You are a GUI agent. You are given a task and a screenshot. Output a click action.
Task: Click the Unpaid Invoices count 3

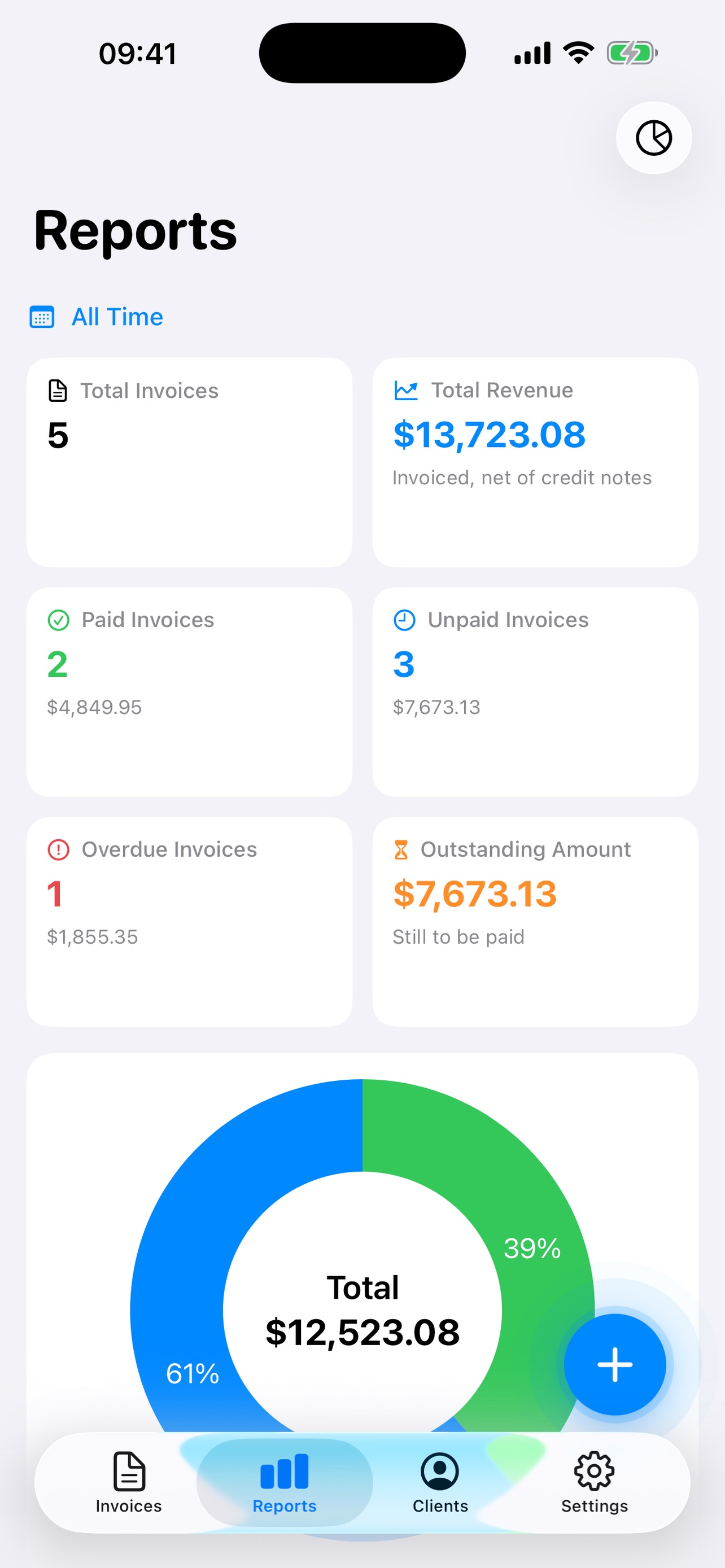pos(404,664)
